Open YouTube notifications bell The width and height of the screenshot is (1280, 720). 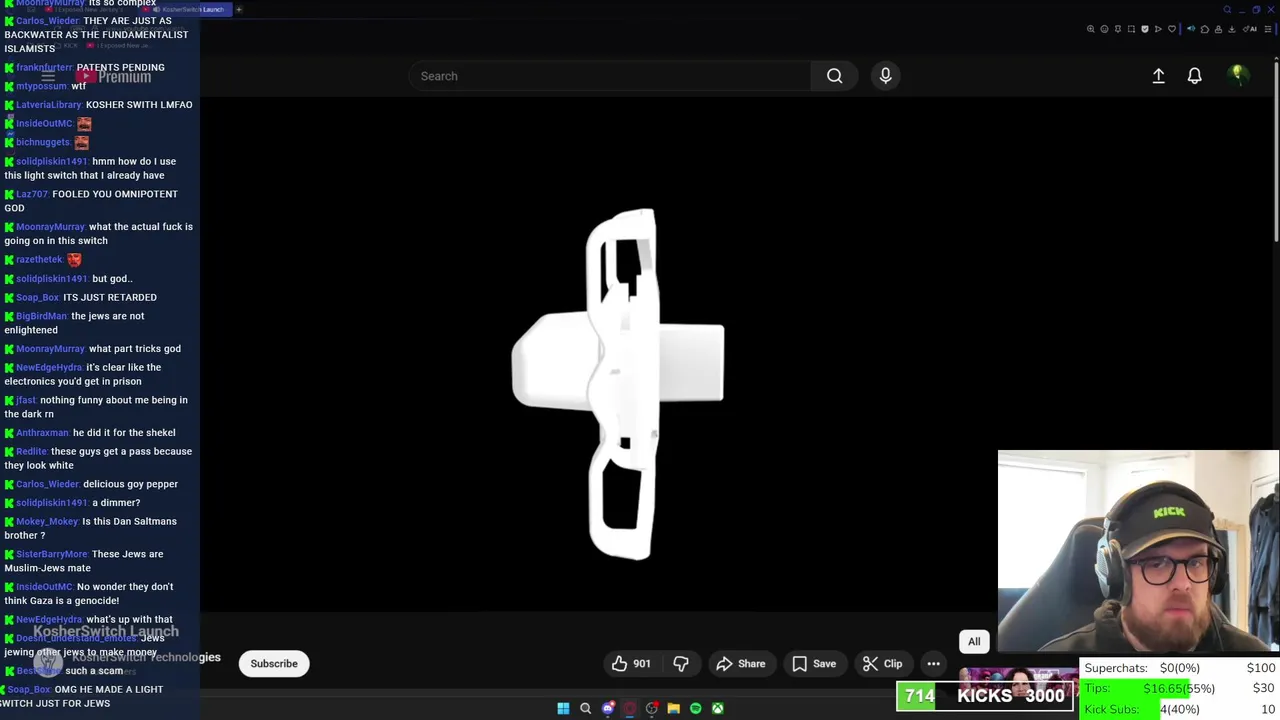click(x=1194, y=76)
